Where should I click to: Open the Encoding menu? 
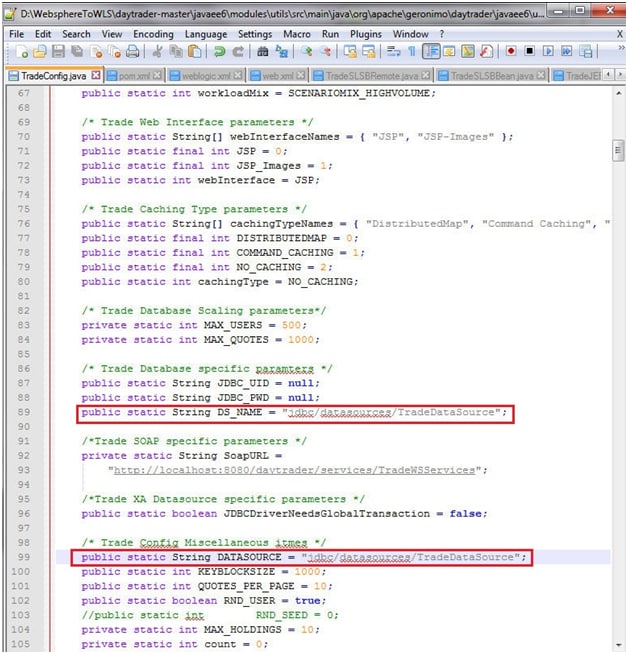[153, 34]
